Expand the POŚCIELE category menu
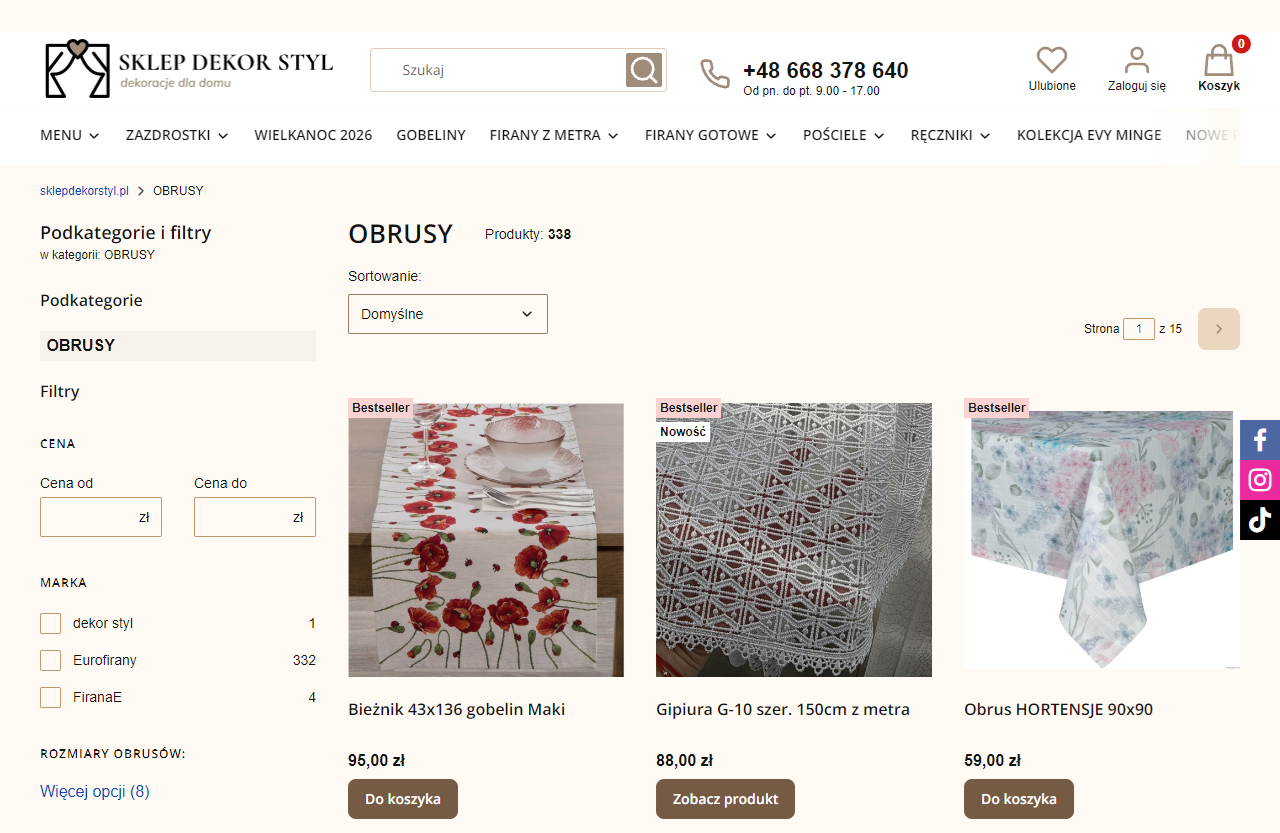This screenshot has height=833, width=1280. pyautogui.click(x=843, y=135)
